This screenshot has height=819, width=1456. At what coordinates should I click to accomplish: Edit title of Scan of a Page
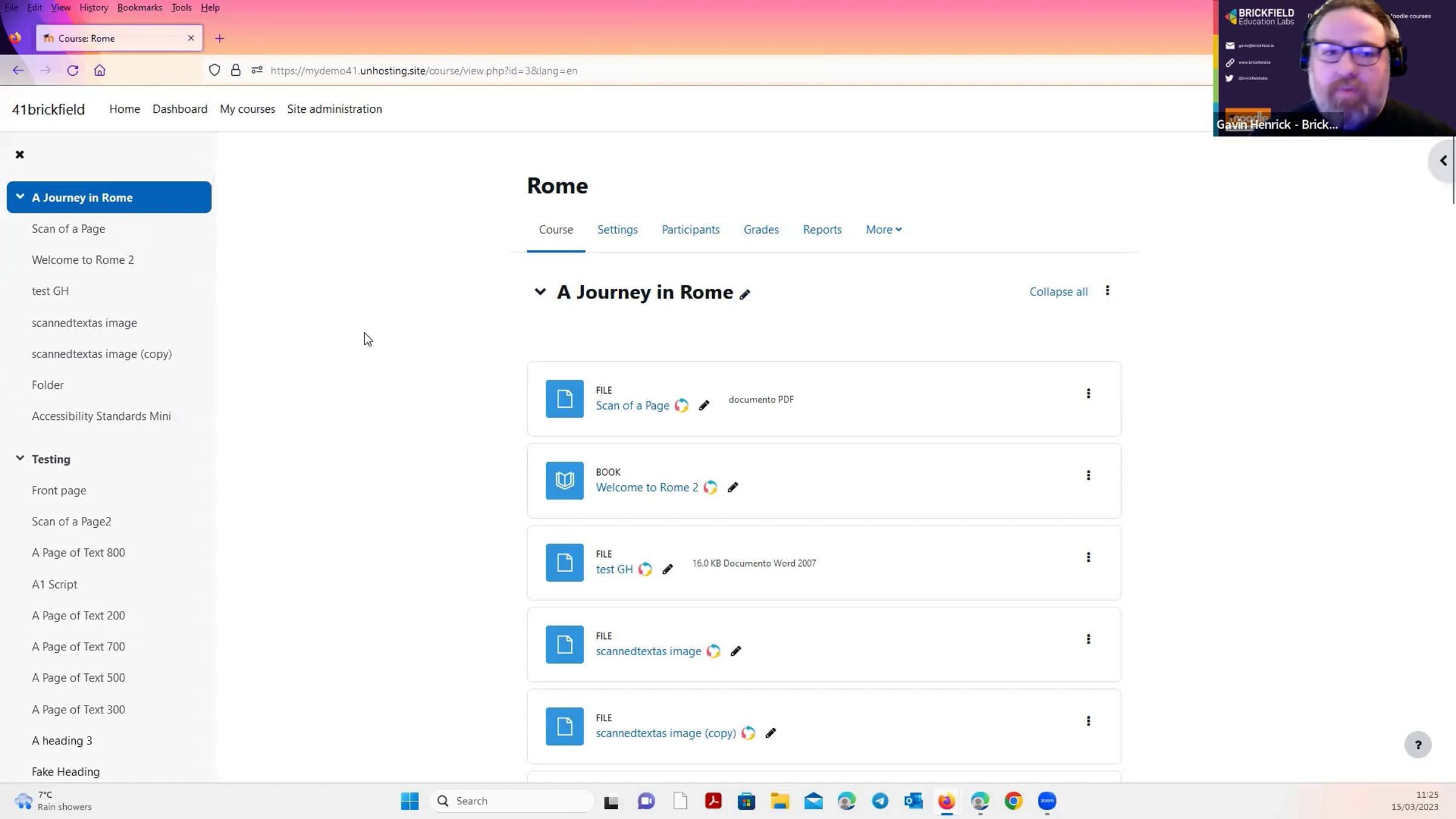(704, 406)
